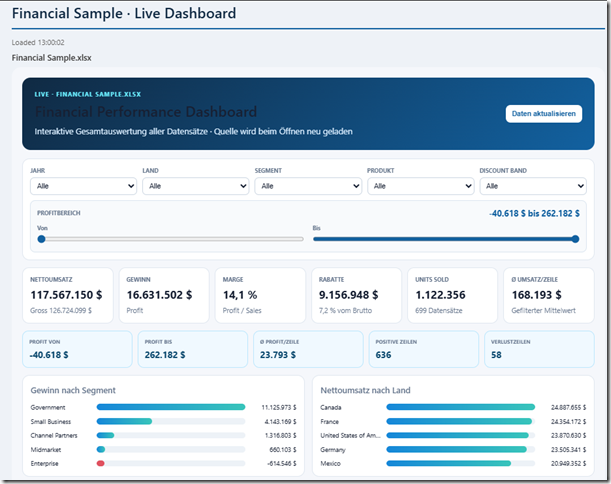Image resolution: width=611 pixels, height=484 pixels.
Task: Select the Positive Zeilen 636 tile
Action: click(424, 349)
